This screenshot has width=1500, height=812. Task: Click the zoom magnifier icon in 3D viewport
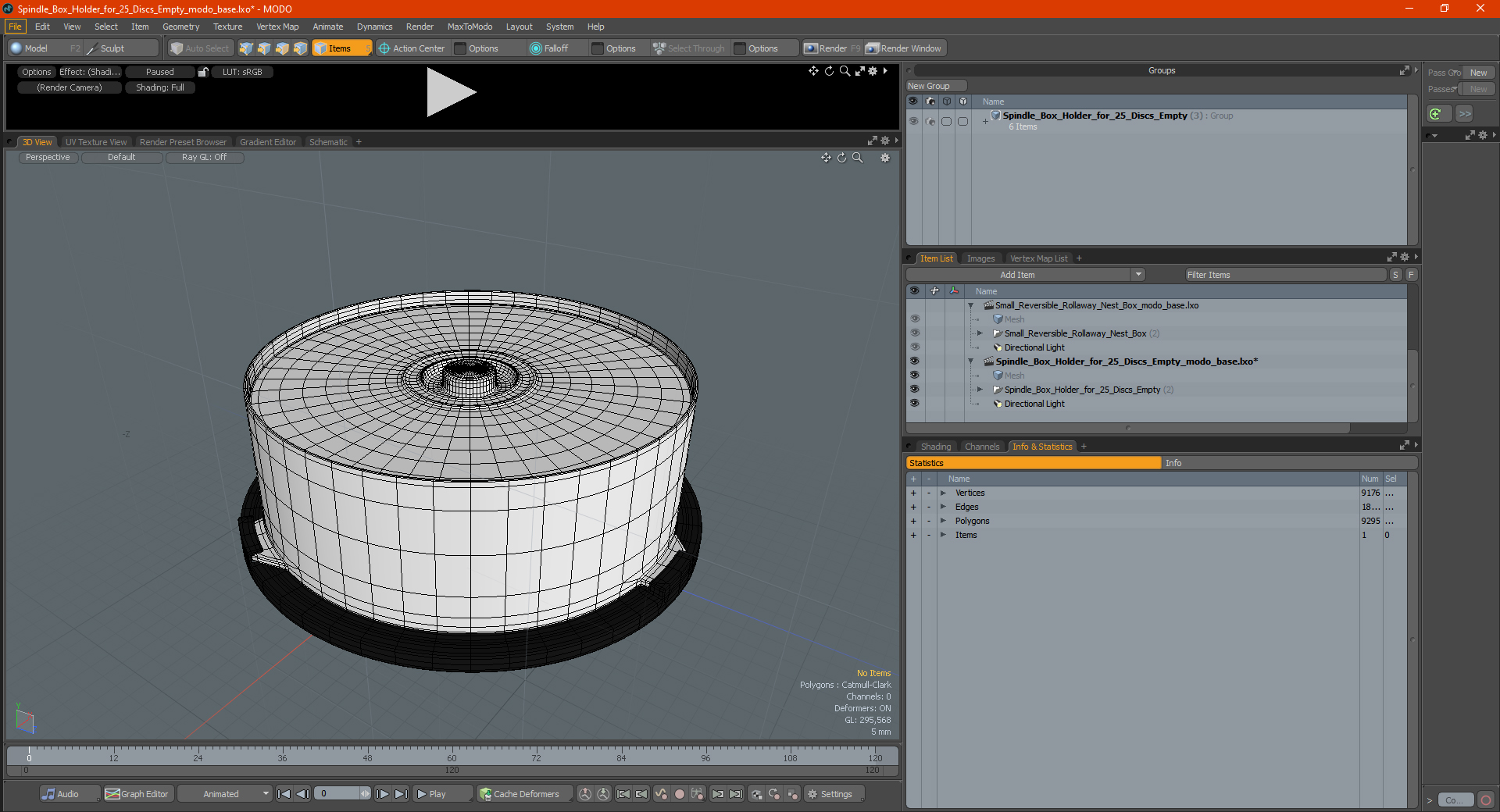[858, 158]
